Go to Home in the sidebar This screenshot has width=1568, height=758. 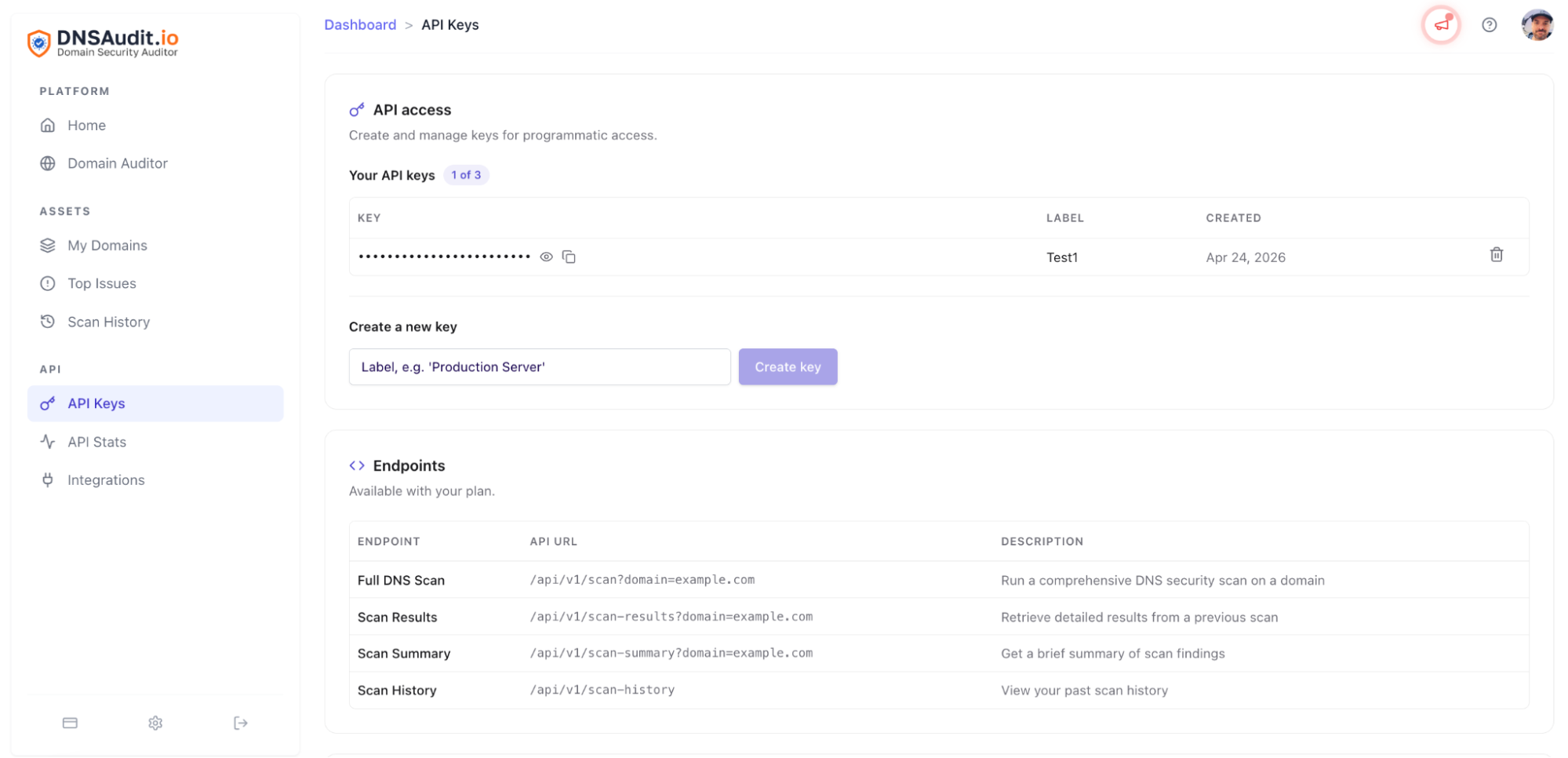(x=155, y=126)
